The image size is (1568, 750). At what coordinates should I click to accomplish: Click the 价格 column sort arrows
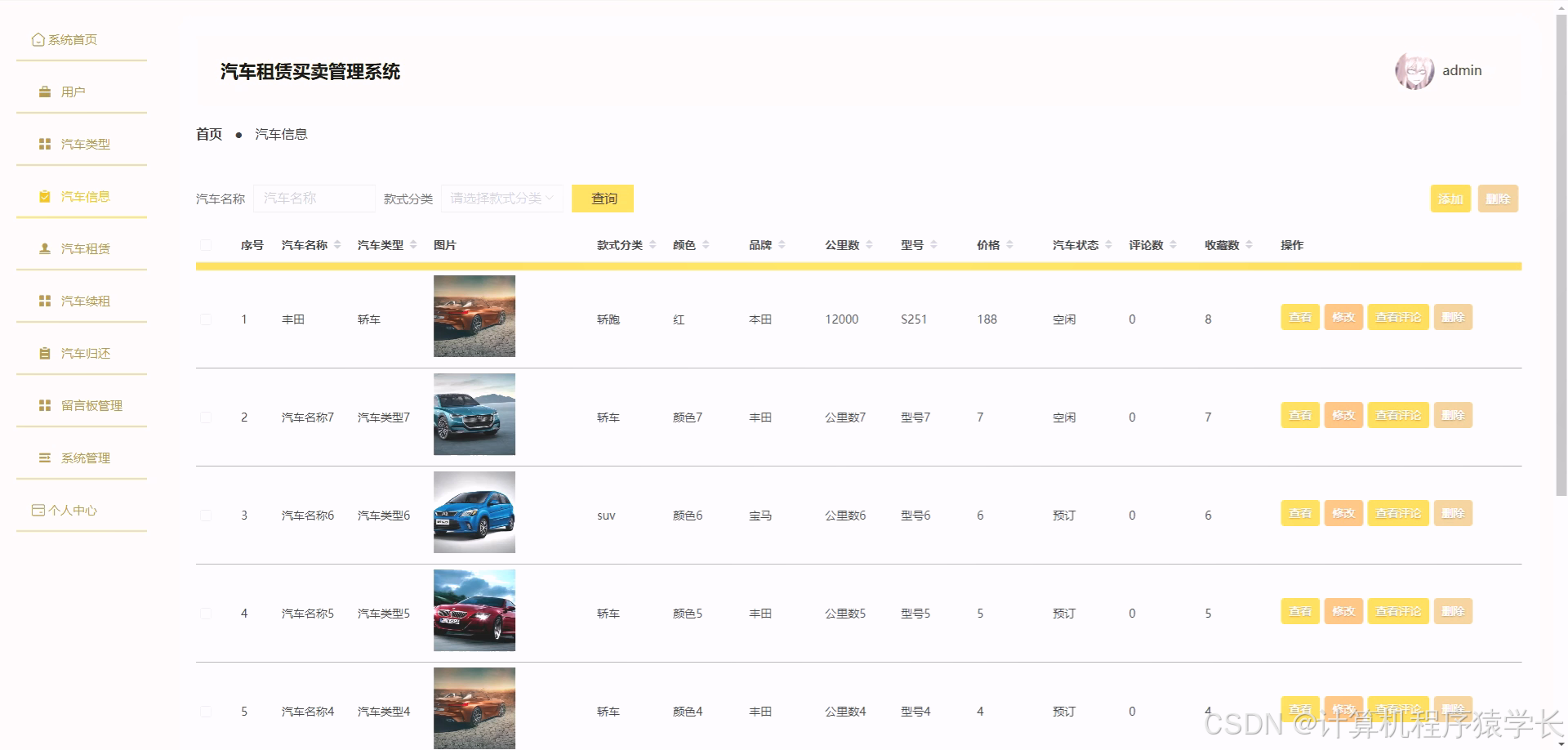click(x=1010, y=243)
